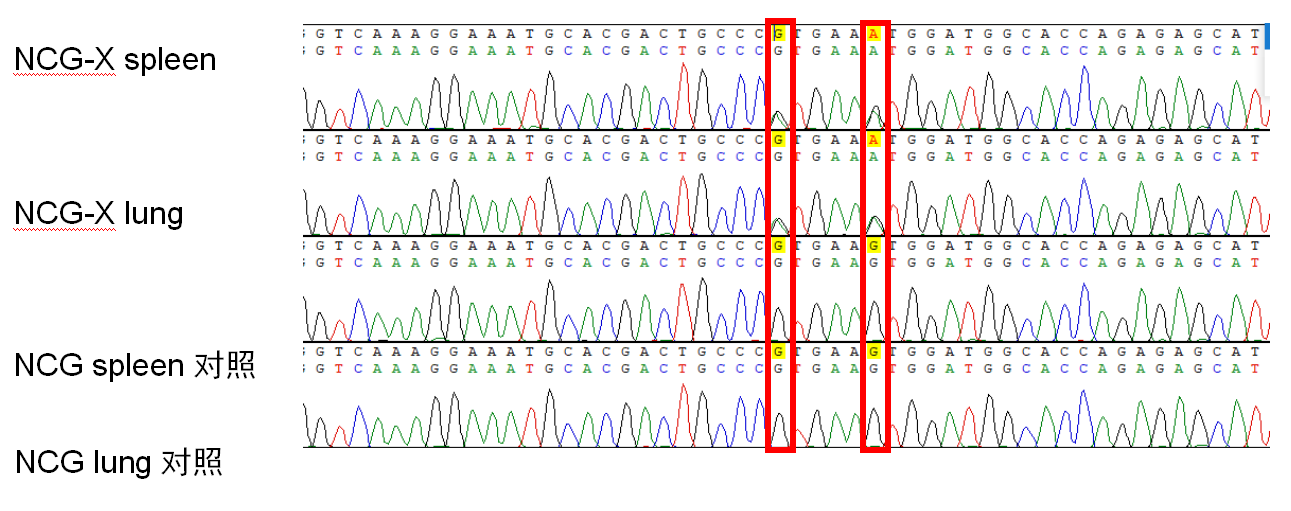Click the NCG-X spleen label
This screenshot has width=1291, height=511.
pos(115,60)
